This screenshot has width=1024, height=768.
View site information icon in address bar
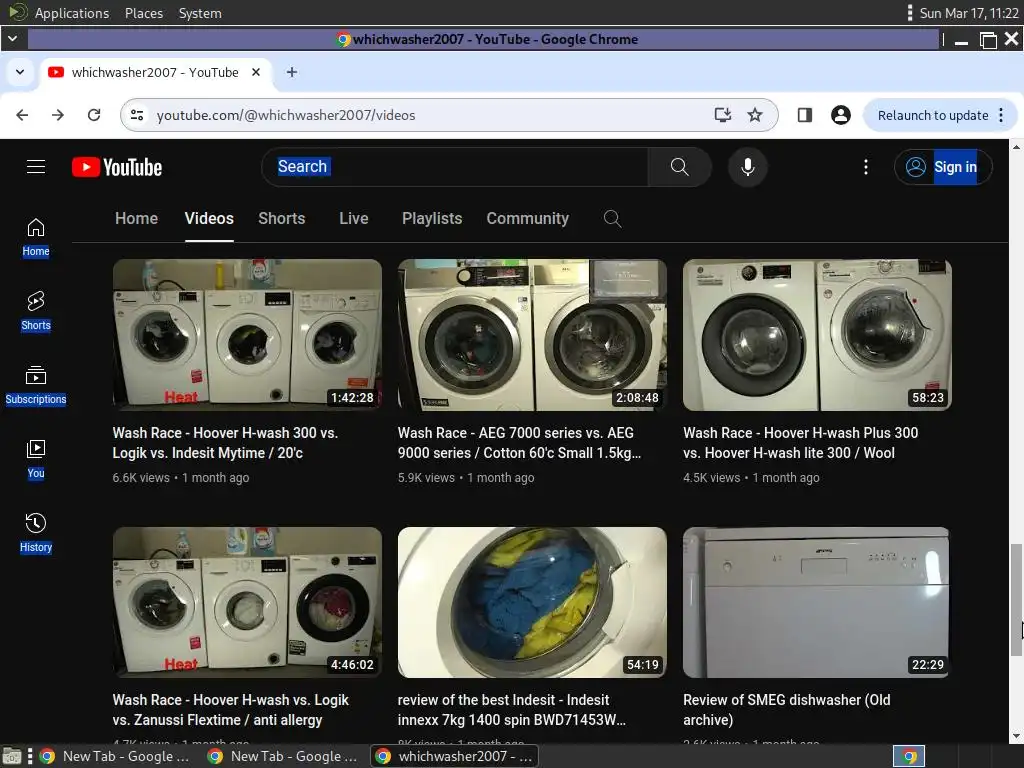point(137,115)
